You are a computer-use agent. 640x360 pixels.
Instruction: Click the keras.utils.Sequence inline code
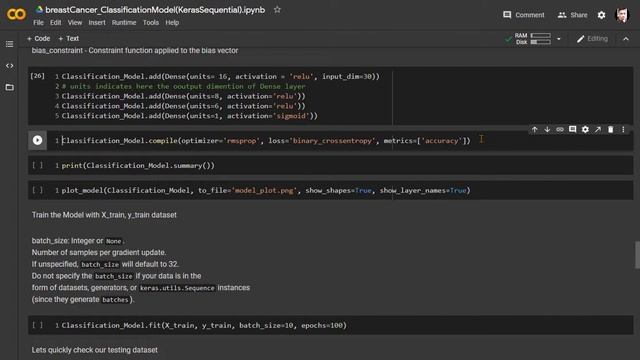177,288
